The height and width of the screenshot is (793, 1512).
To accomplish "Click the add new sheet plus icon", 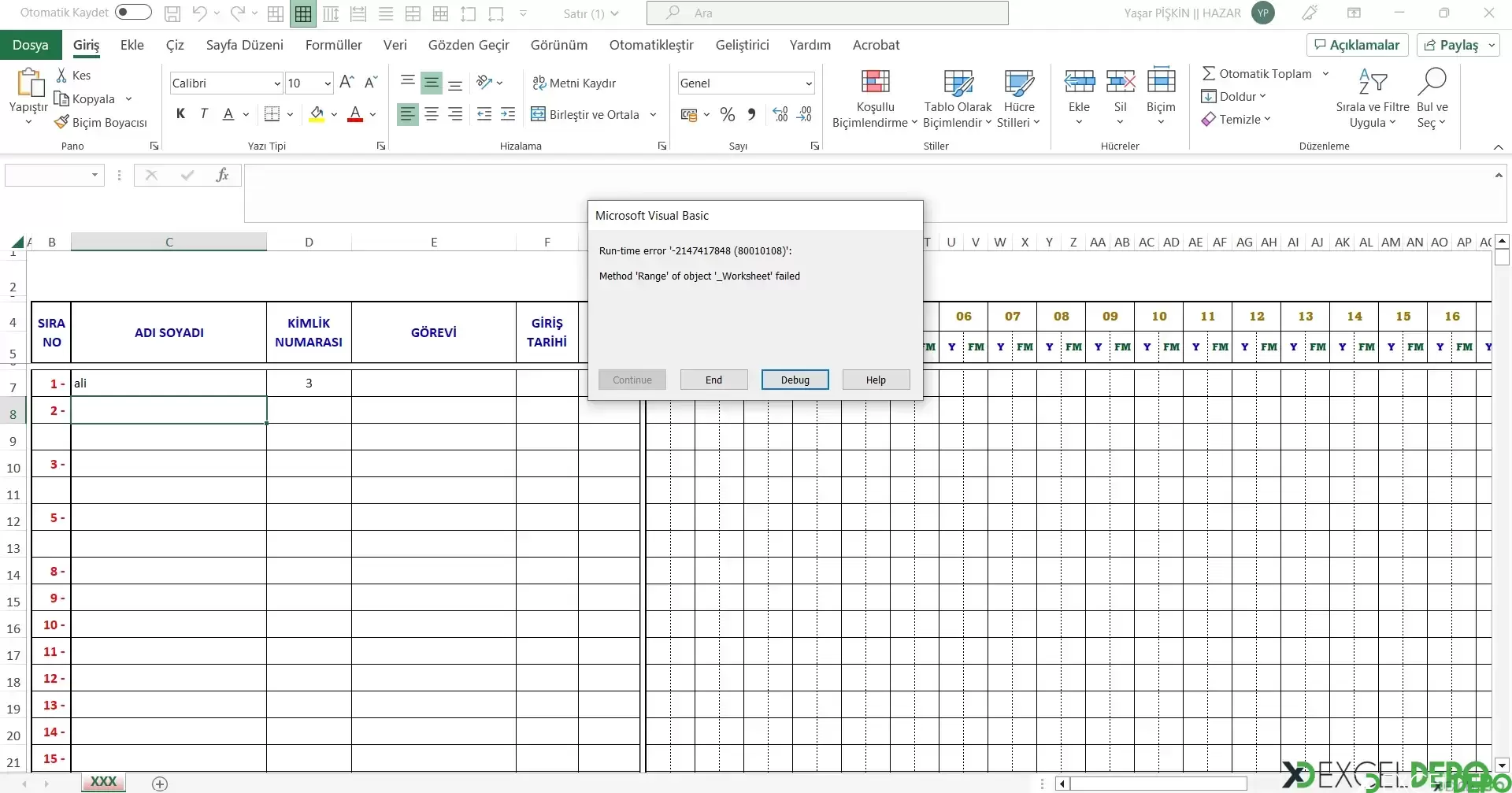I will (160, 784).
